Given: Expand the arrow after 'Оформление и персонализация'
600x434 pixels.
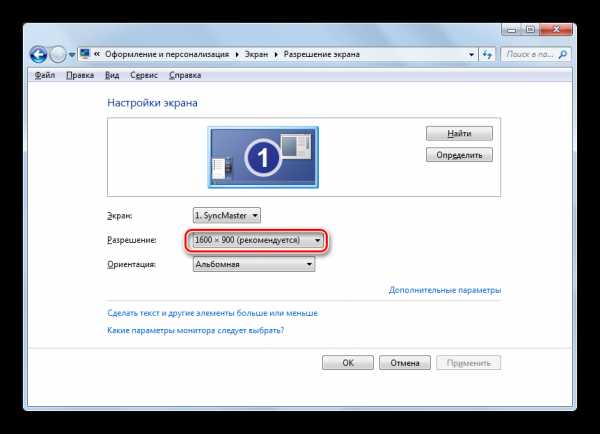Looking at the screenshot, I should pyautogui.click(x=237, y=55).
